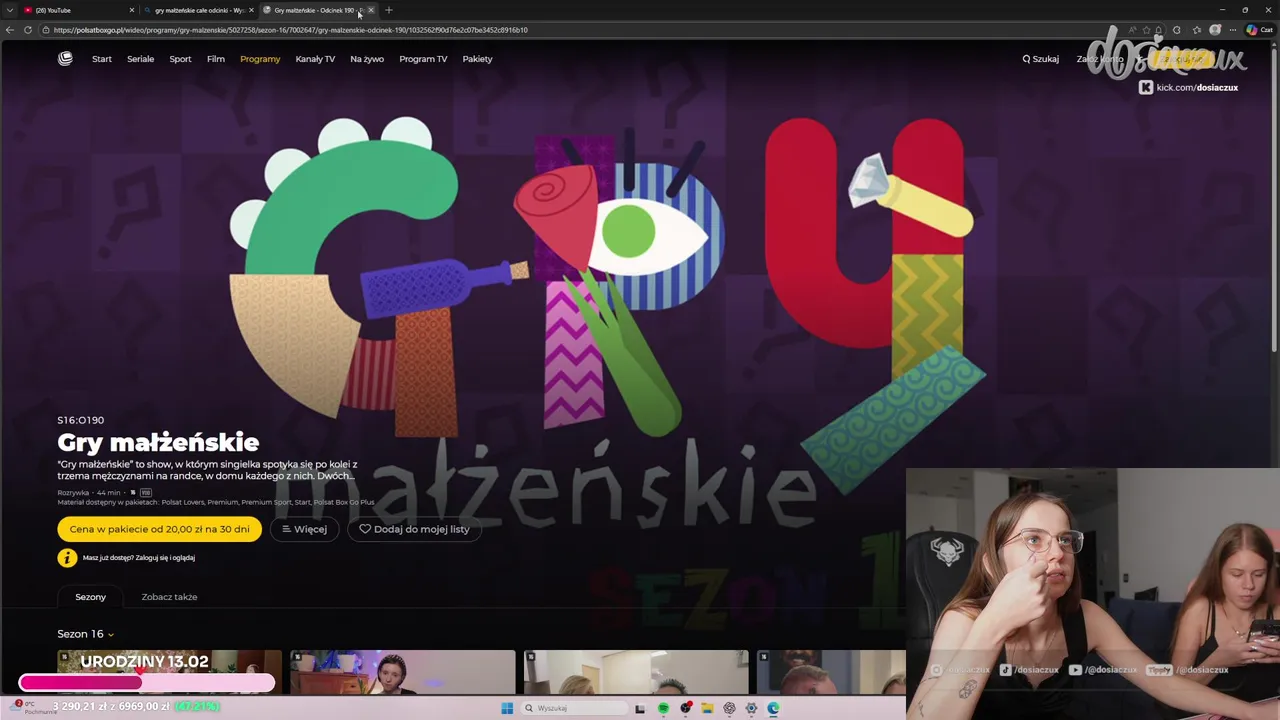Add show with Dodaj do mojej listy

pyautogui.click(x=414, y=529)
